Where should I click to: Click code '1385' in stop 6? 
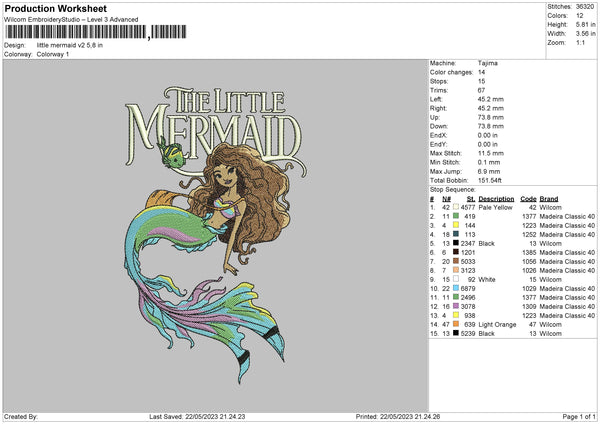(x=529, y=253)
